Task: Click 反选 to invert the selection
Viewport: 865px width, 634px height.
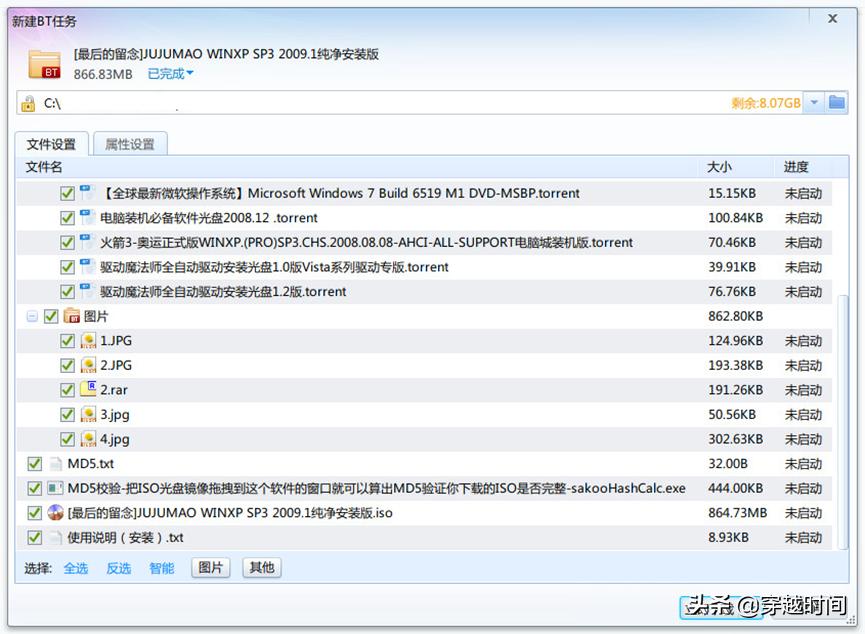Action: click(118, 567)
